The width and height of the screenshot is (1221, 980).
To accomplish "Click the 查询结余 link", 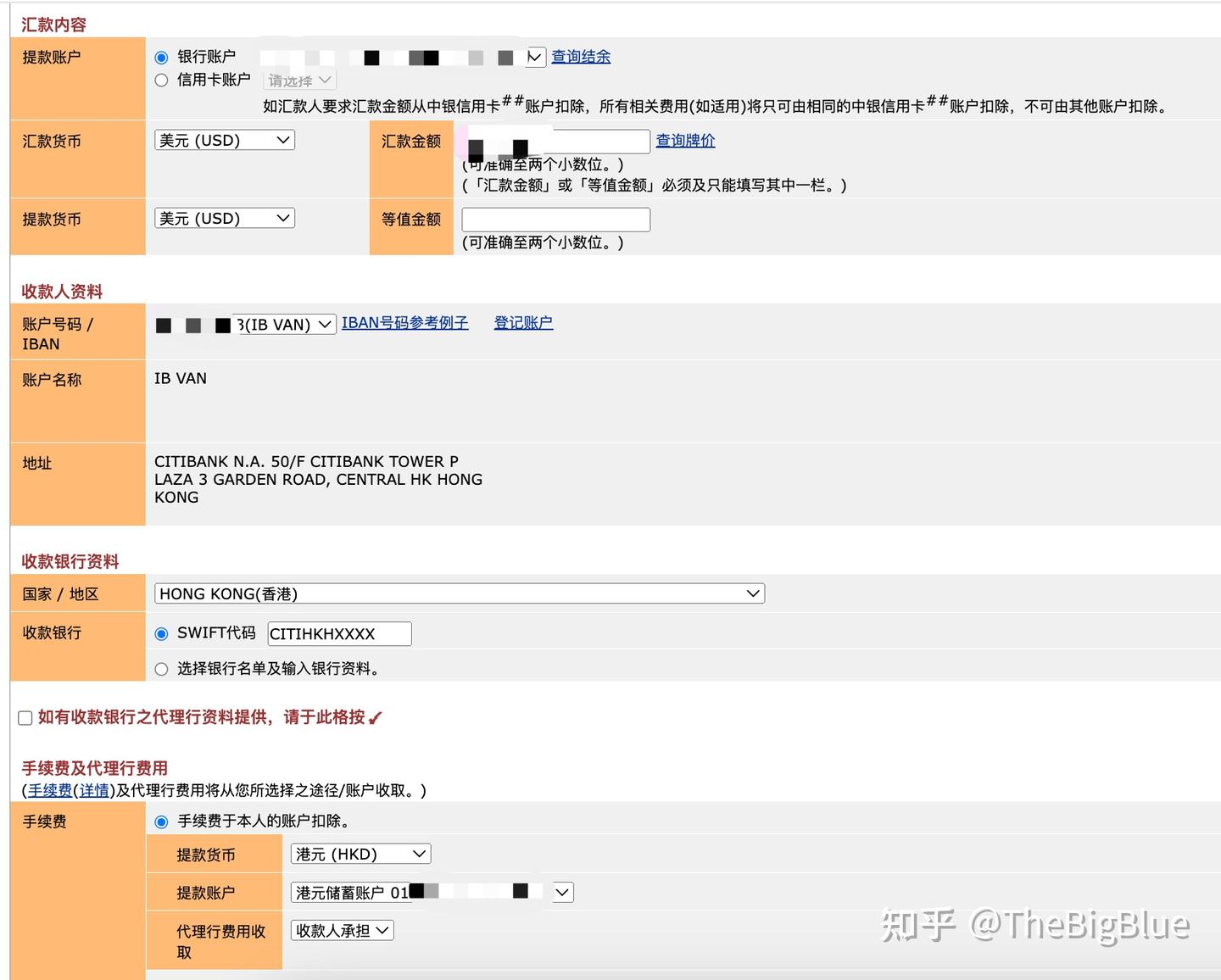I will [x=581, y=57].
